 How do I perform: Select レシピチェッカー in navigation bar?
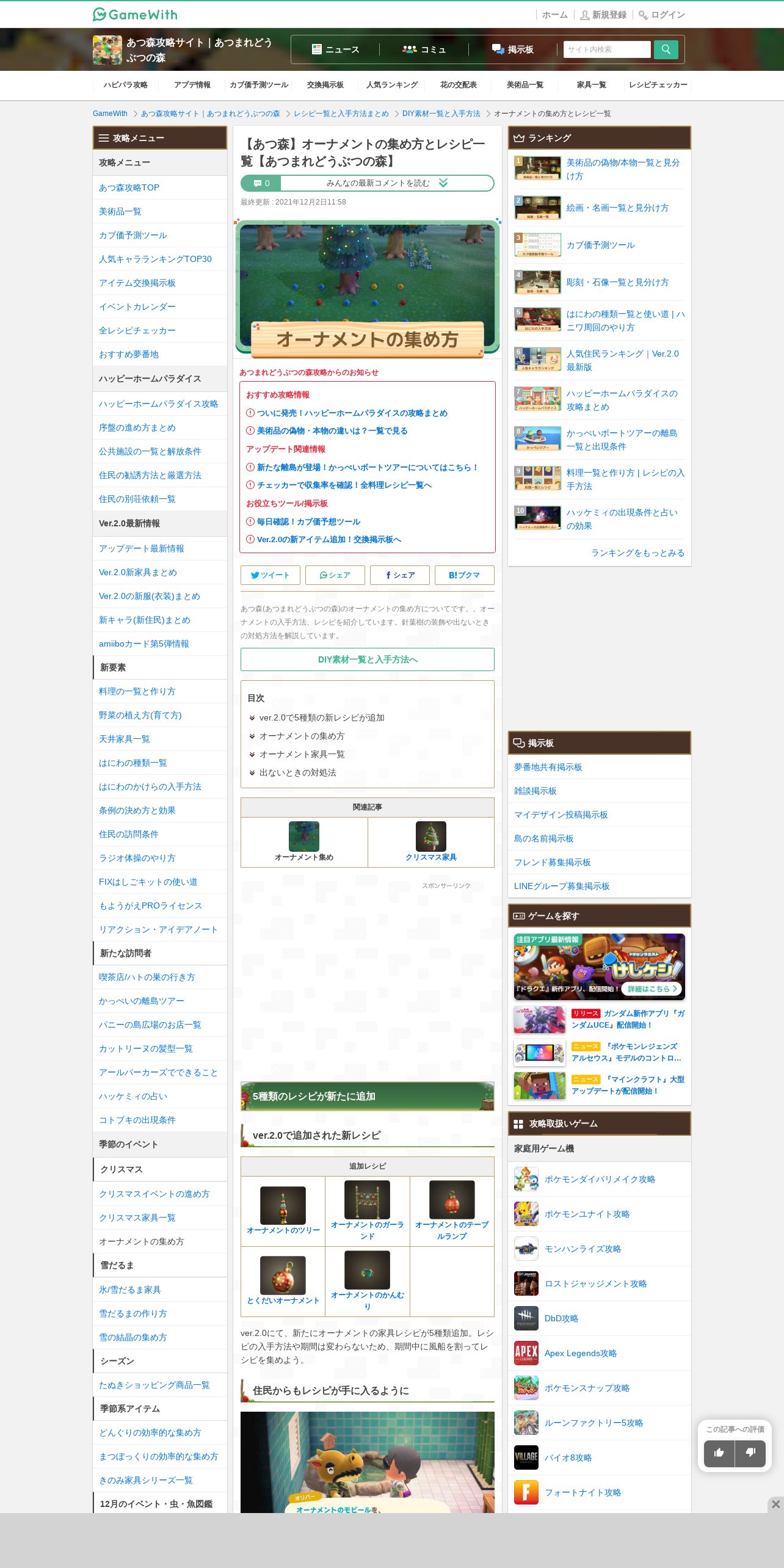[x=658, y=85]
